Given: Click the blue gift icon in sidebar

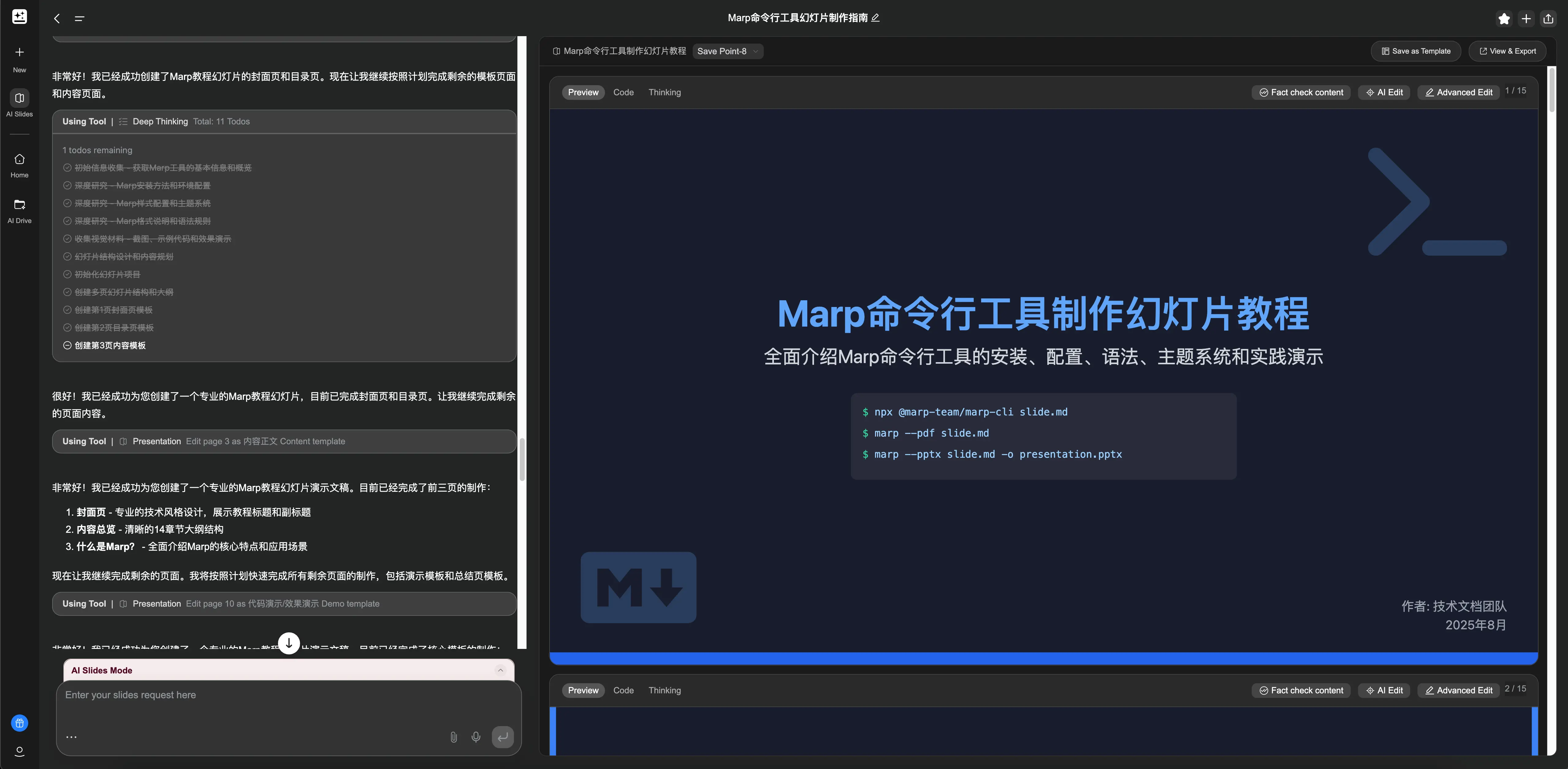Looking at the screenshot, I should click(x=20, y=723).
